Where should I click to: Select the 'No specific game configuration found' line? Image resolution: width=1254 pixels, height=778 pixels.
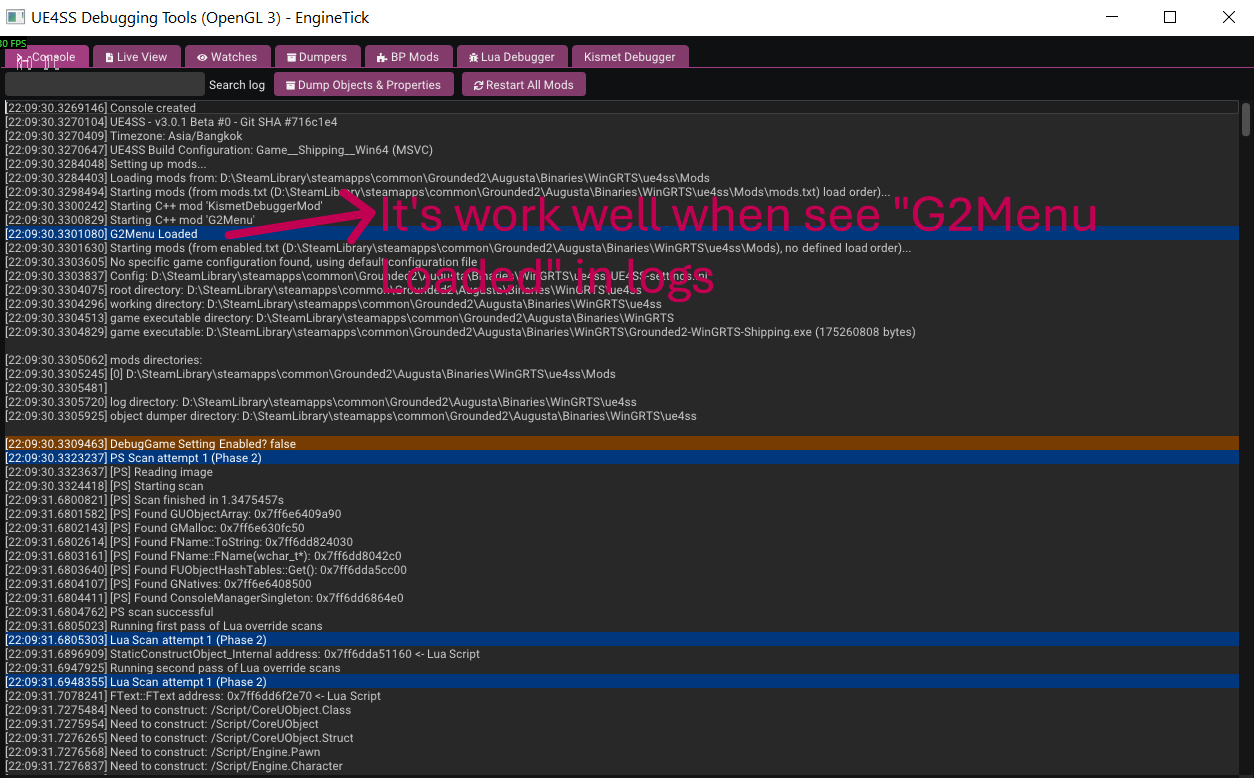(x=621, y=262)
